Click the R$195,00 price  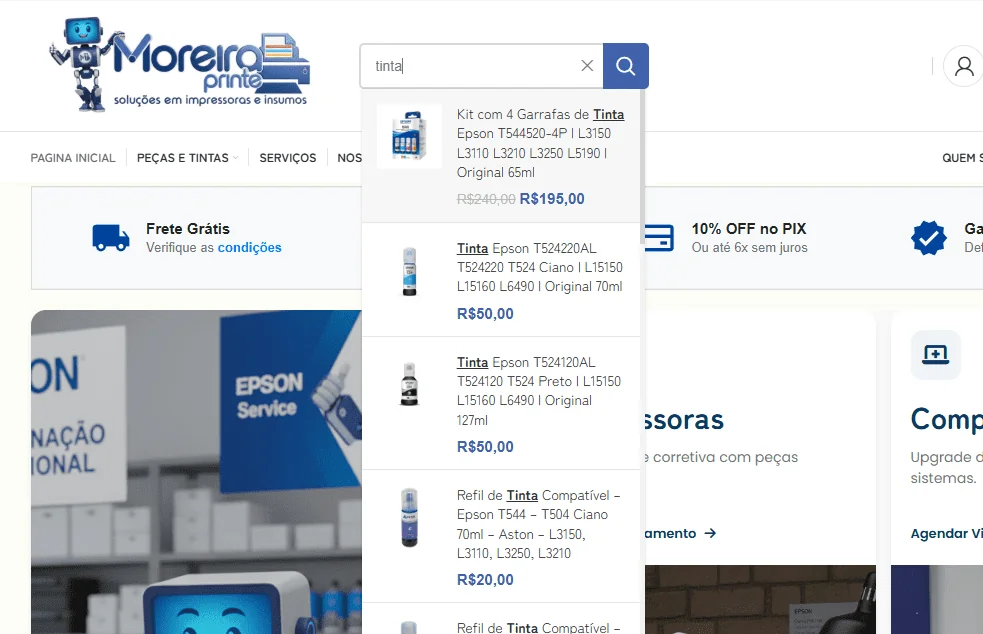coord(552,199)
